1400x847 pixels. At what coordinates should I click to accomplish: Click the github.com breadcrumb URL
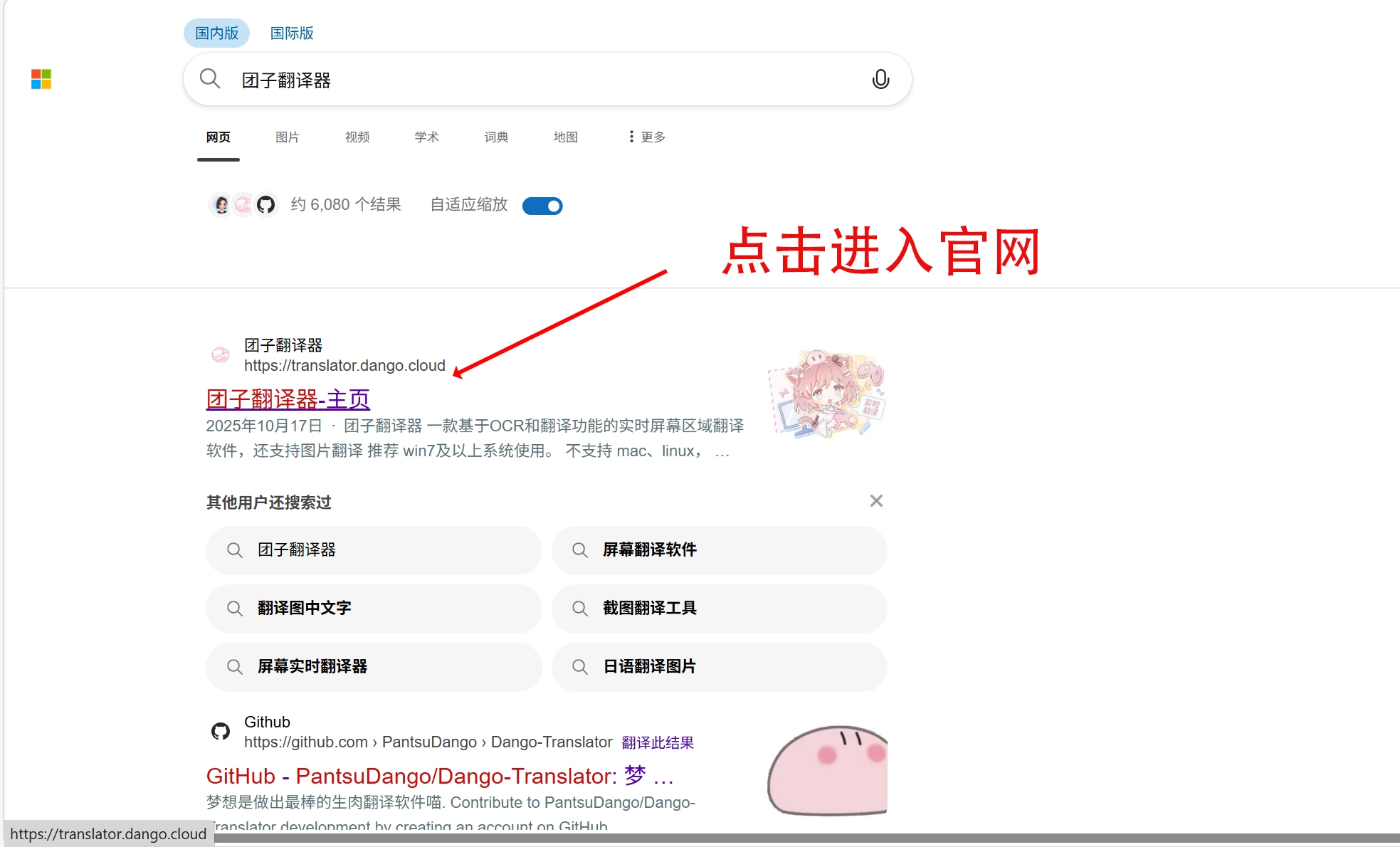click(x=428, y=742)
